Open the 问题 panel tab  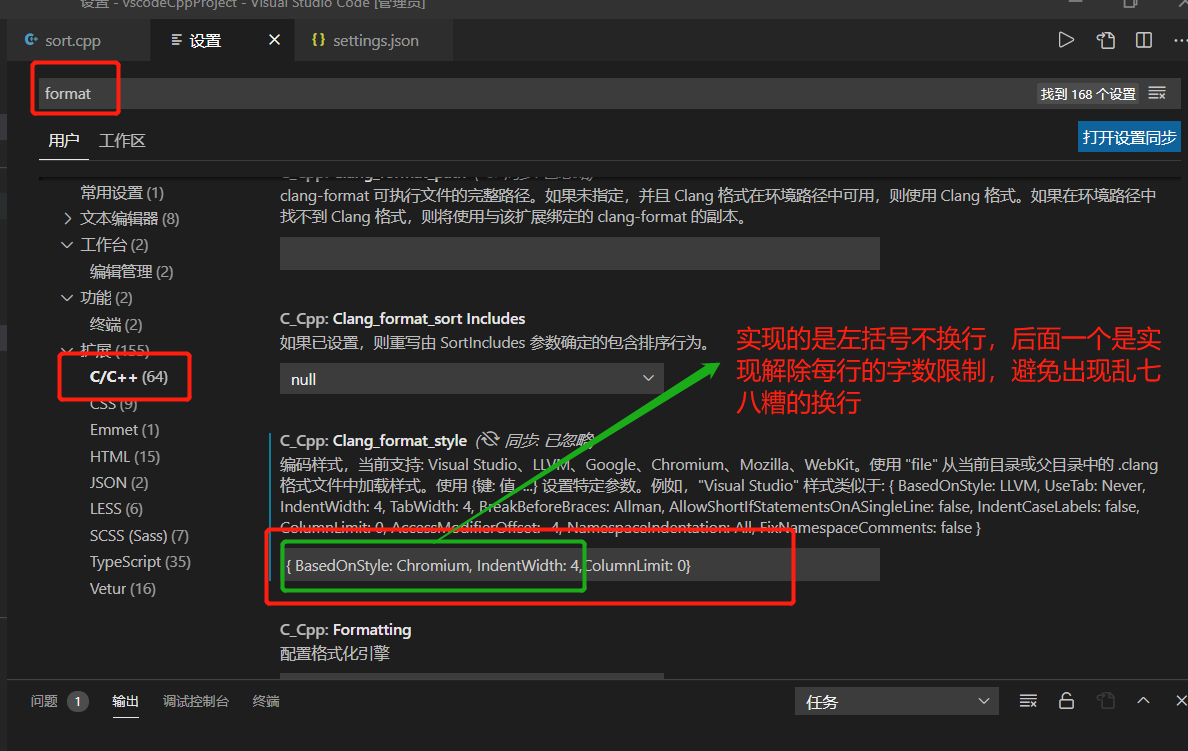(44, 701)
